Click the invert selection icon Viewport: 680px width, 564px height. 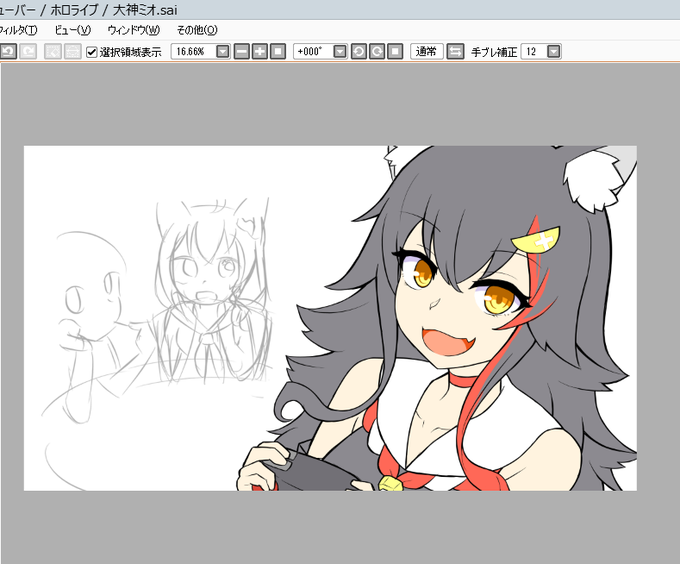[x=72, y=52]
